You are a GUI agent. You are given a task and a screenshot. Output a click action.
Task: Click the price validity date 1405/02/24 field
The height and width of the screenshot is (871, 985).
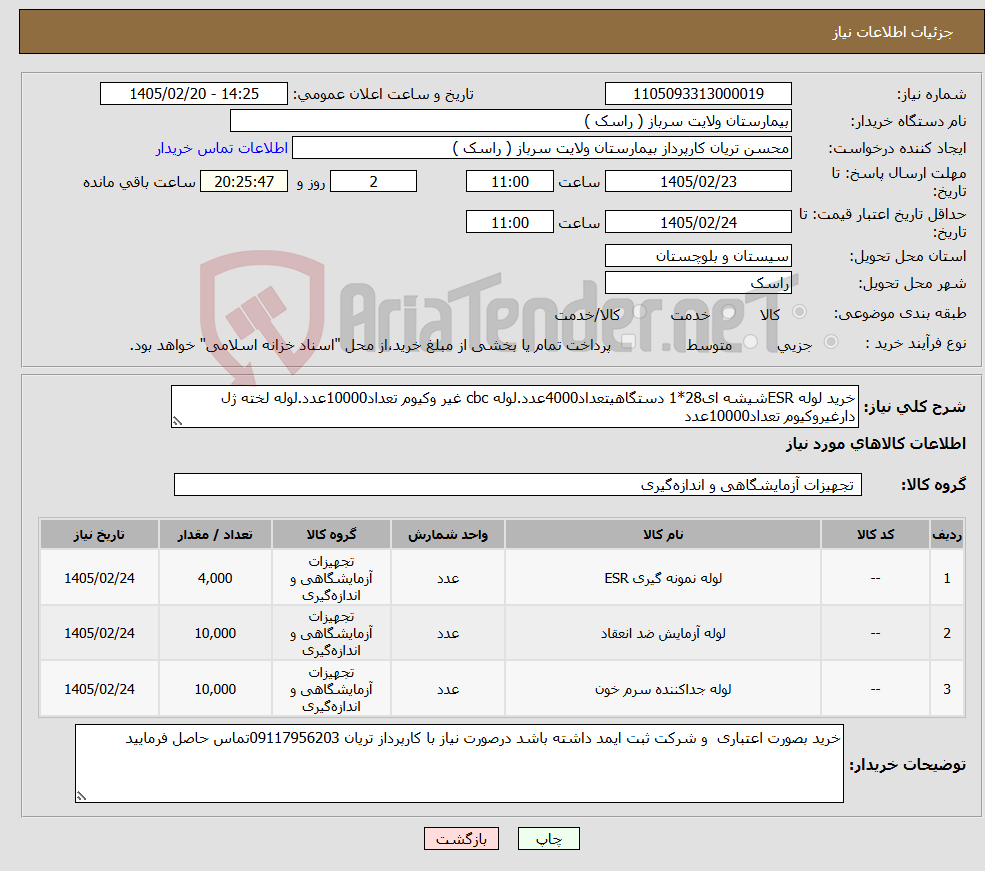pos(698,222)
